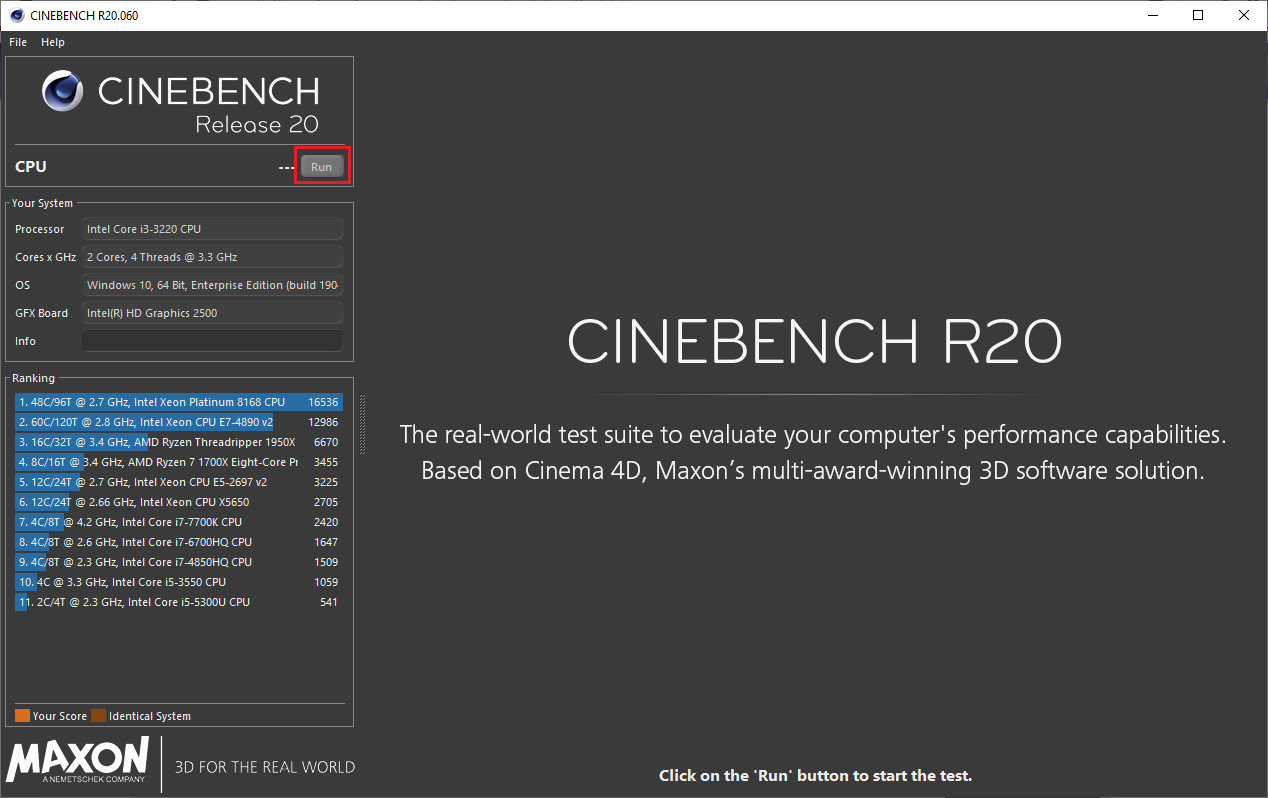Select ranking entry Core i5-5300U

pyautogui.click(x=179, y=602)
